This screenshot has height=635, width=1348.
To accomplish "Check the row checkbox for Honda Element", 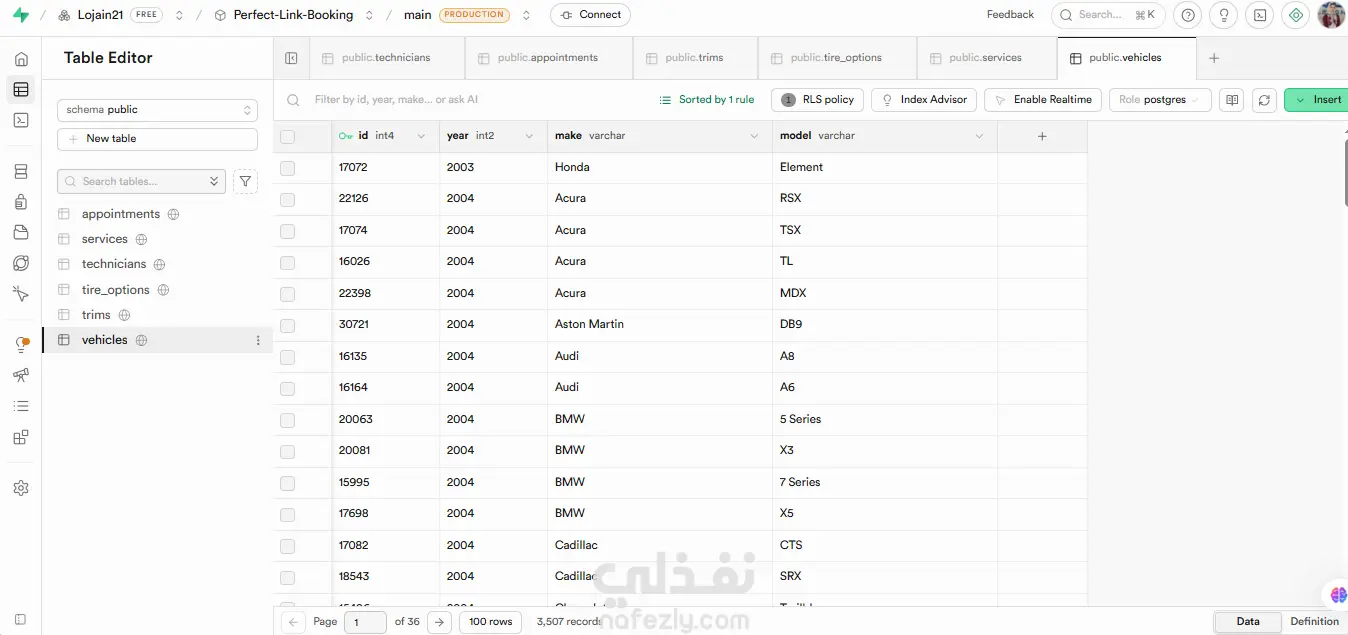I will tap(288, 168).
